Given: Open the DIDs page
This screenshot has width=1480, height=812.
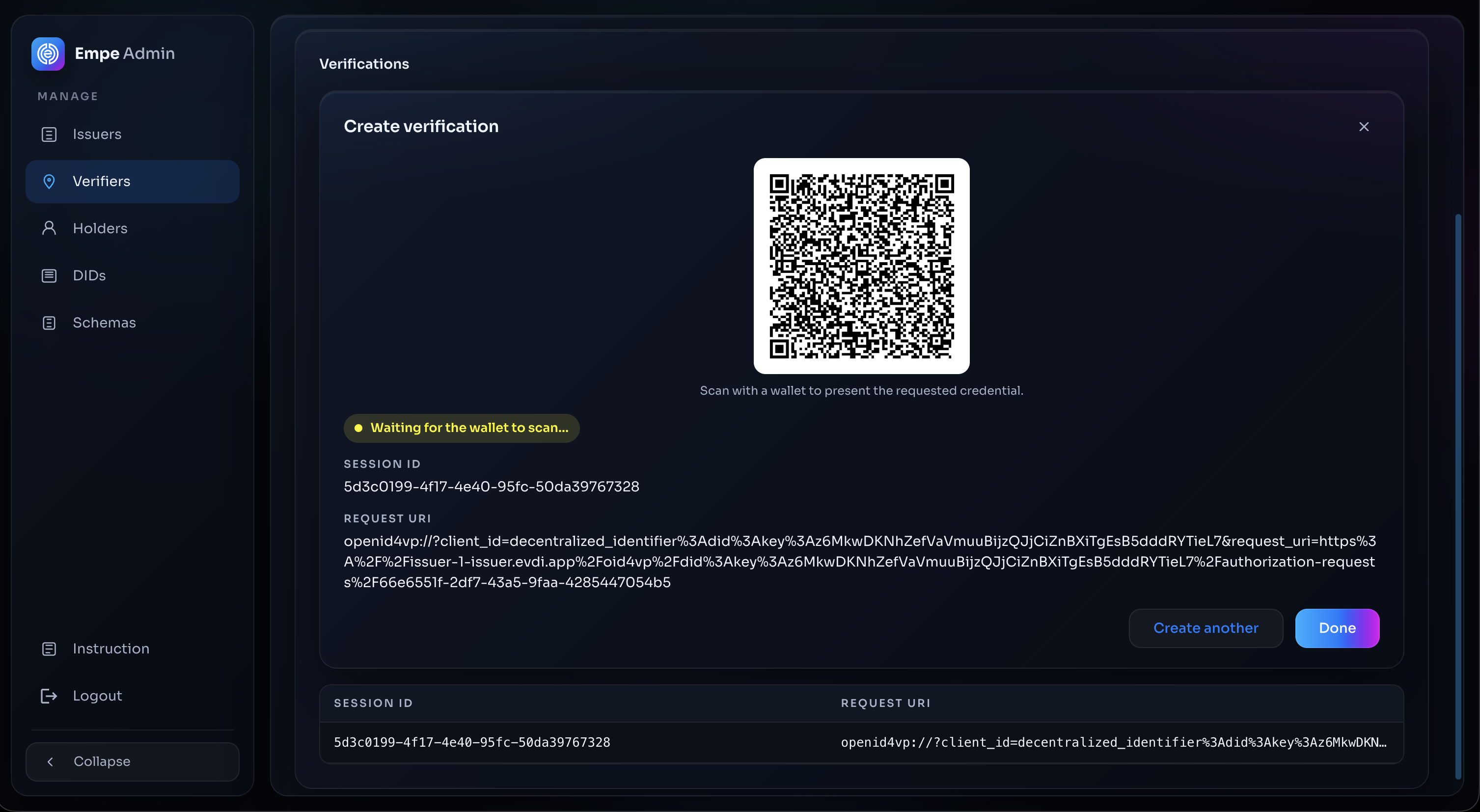Looking at the screenshot, I should point(132,275).
